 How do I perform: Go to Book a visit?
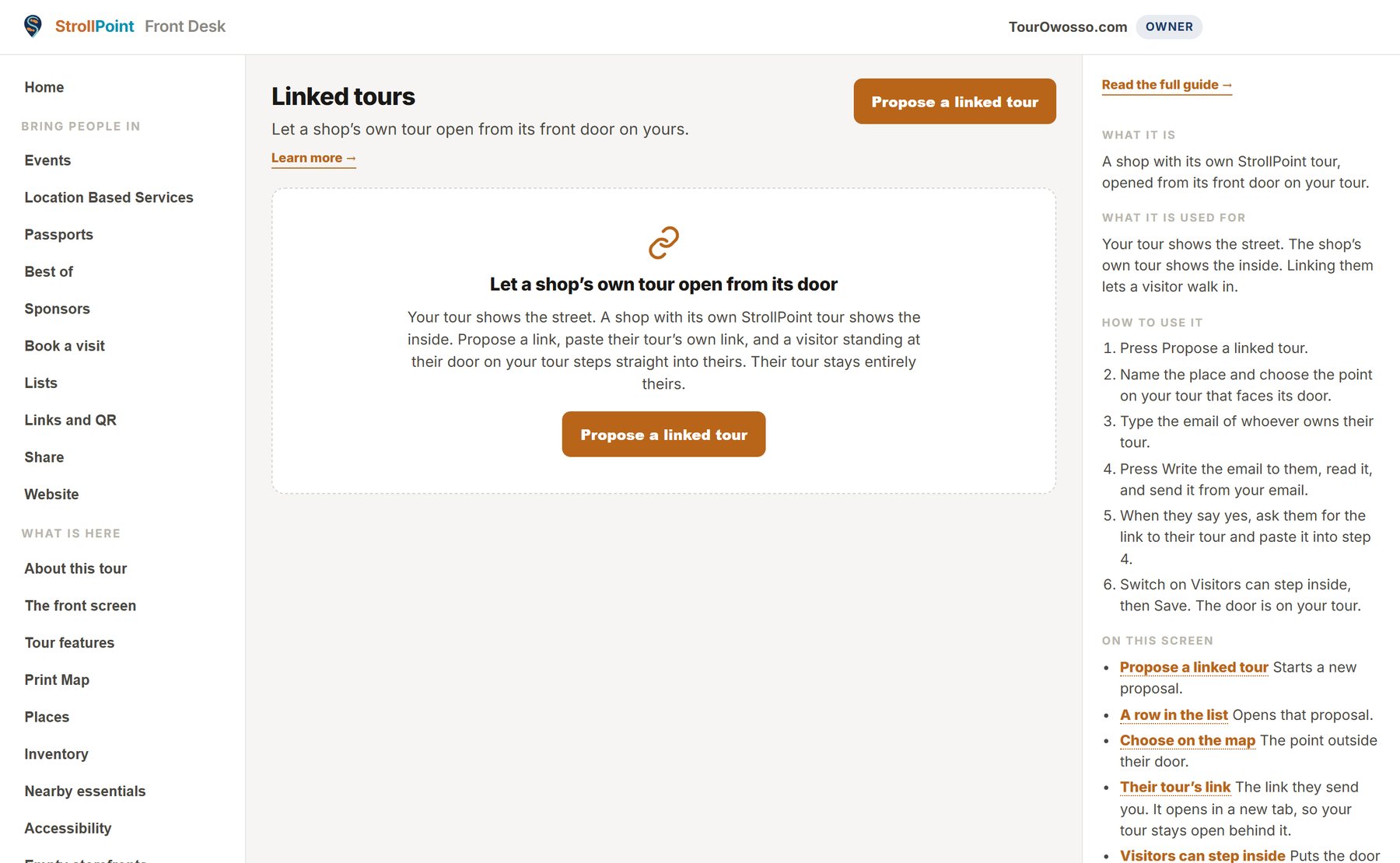pos(65,346)
